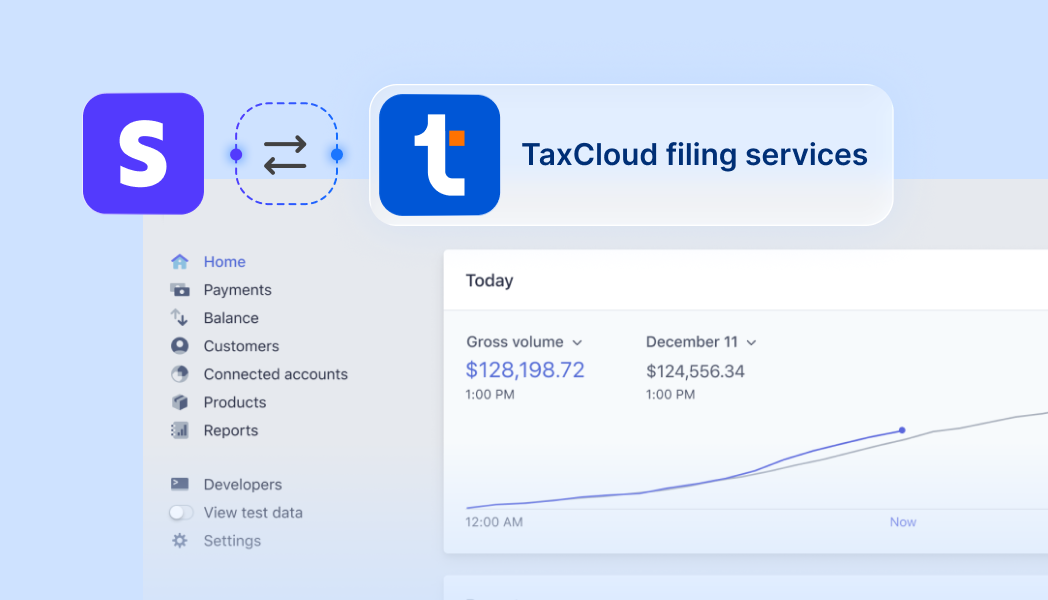Click the Today card heading
1048x600 pixels.
[489, 281]
